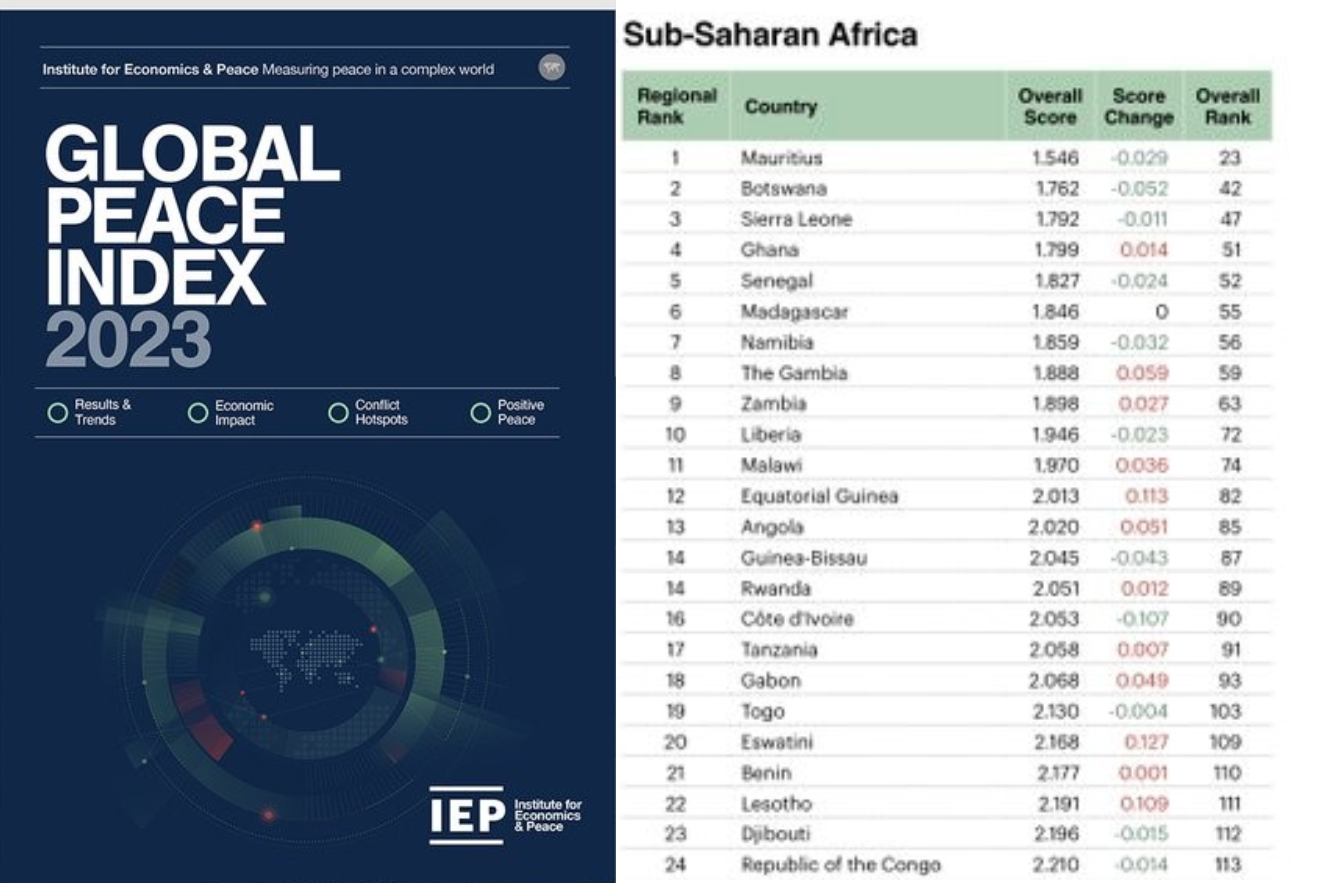Click Angola in the country column
This screenshot has height=883, width=1327.
tap(772, 527)
